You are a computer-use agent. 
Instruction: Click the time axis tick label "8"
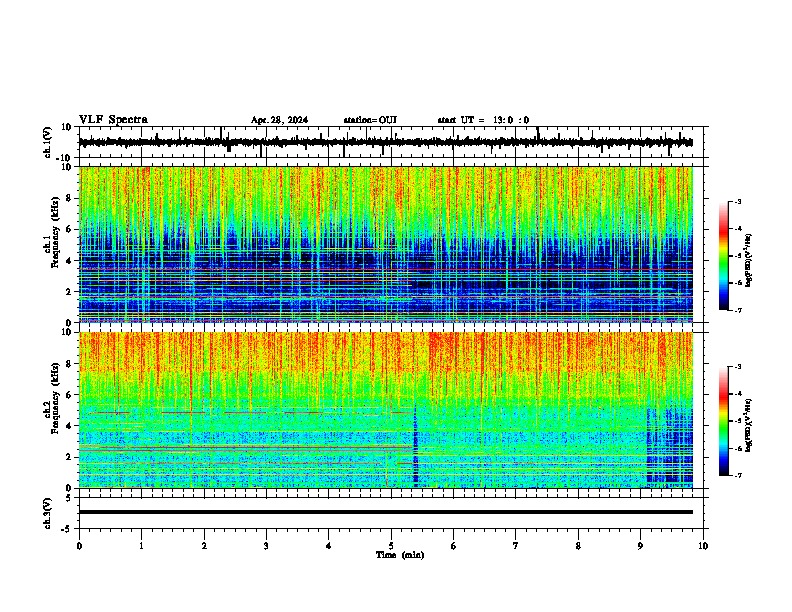tap(578, 546)
